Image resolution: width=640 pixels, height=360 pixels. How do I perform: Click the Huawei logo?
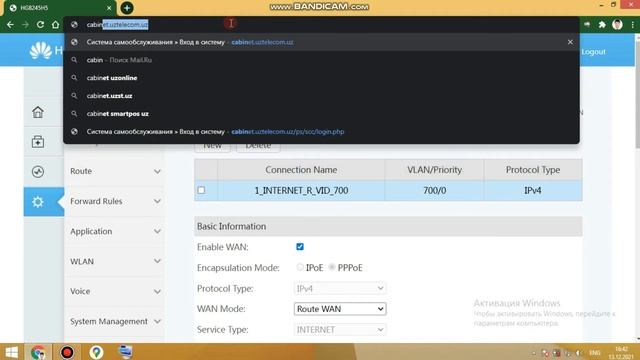pos(41,51)
